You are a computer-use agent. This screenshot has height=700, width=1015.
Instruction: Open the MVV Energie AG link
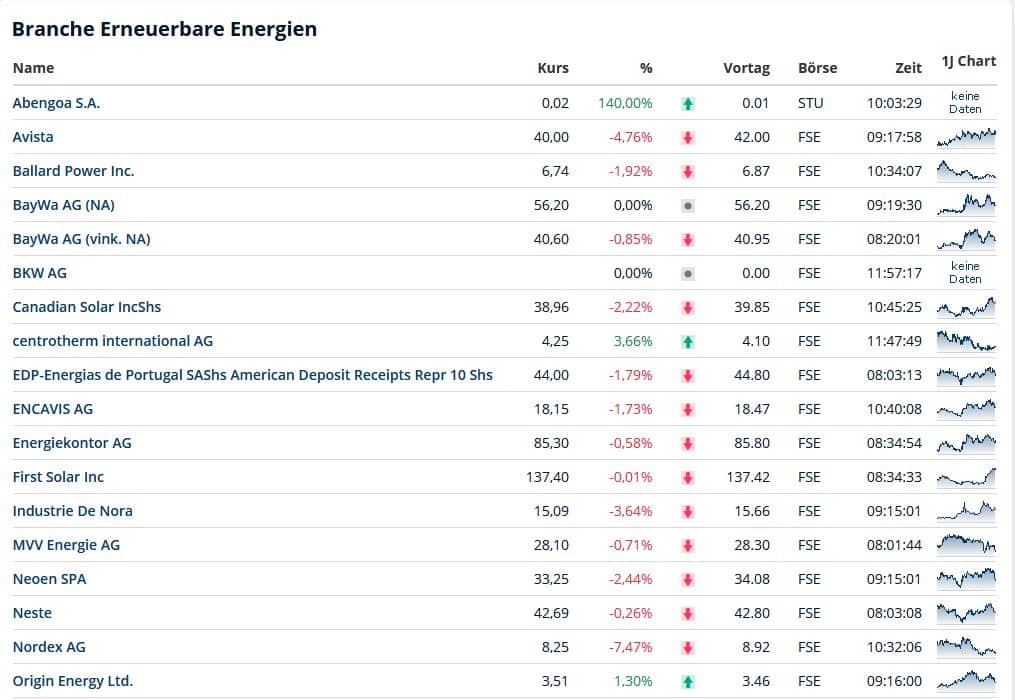[x=66, y=545]
